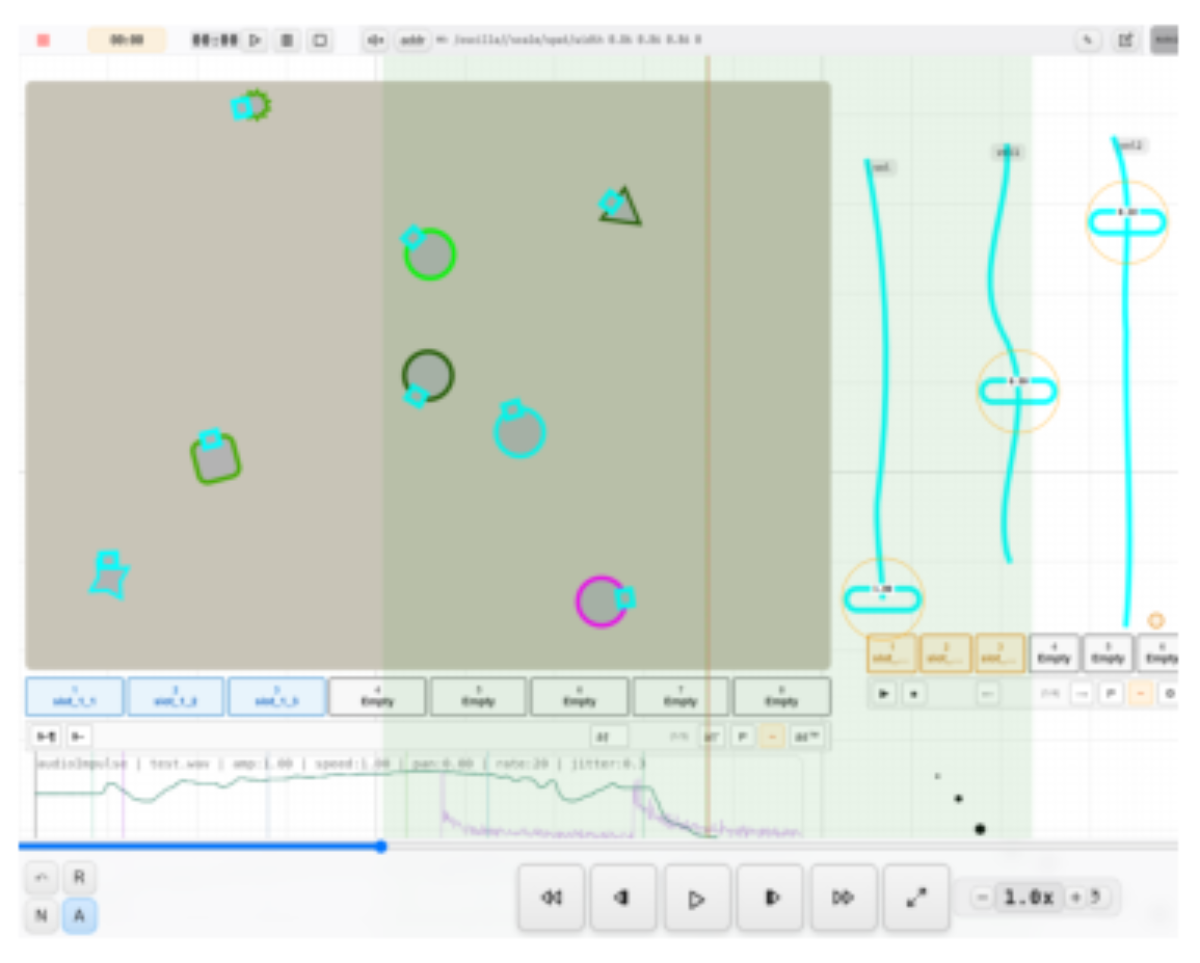Click the stop square icon in the top toolbar
Viewport: 1200px width, 963px height.
[320, 40]
